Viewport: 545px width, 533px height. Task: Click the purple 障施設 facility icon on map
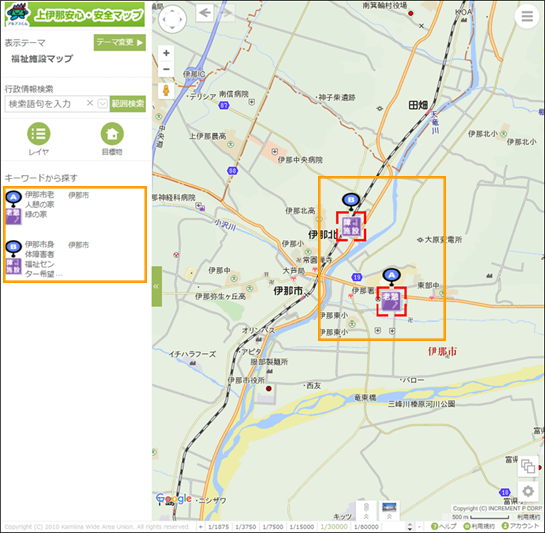[x=351, y=226]
